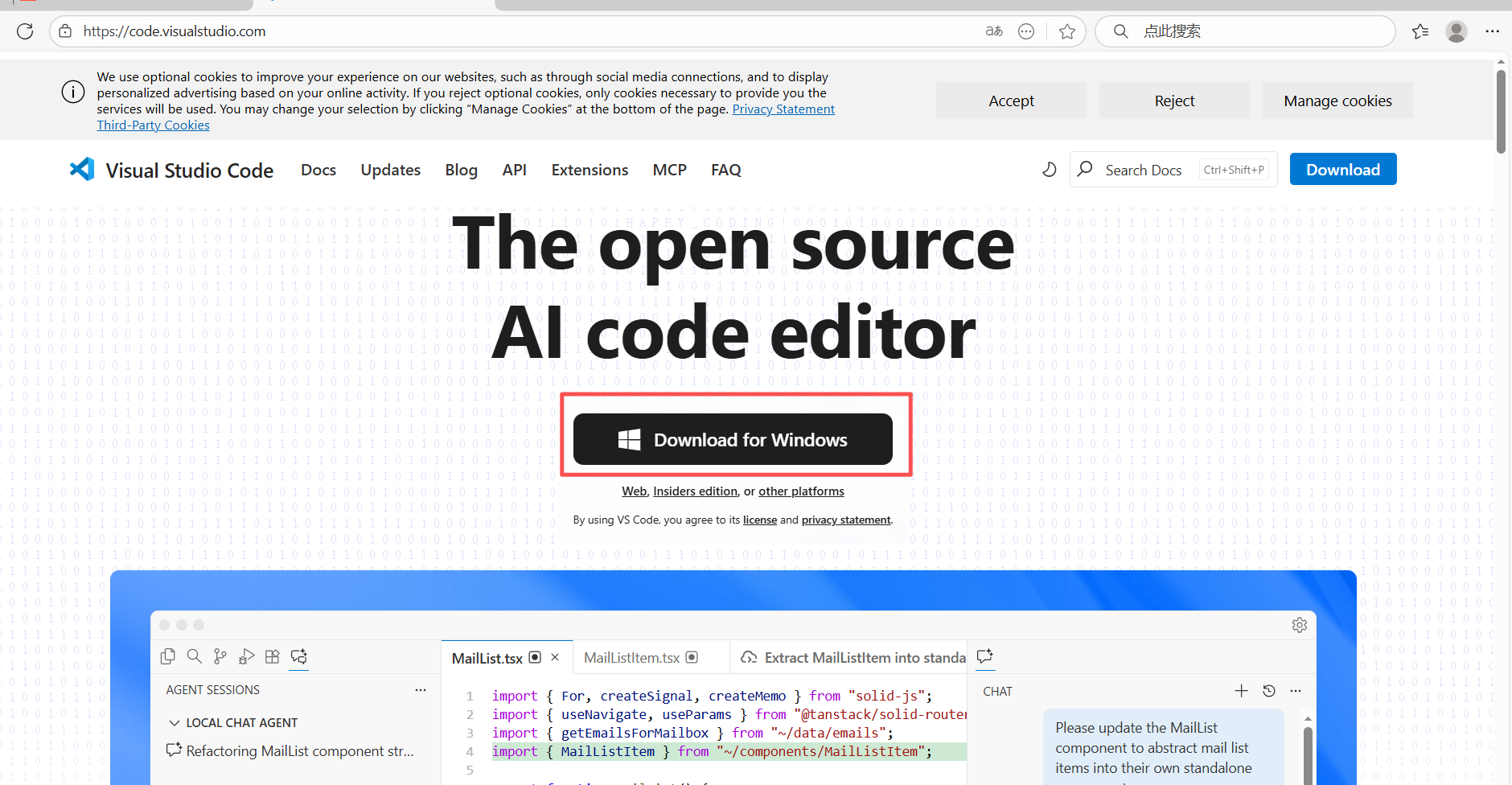Screen dimensions: 1512x785
Task: Go to the Extensions page
Action: (590, 170)
